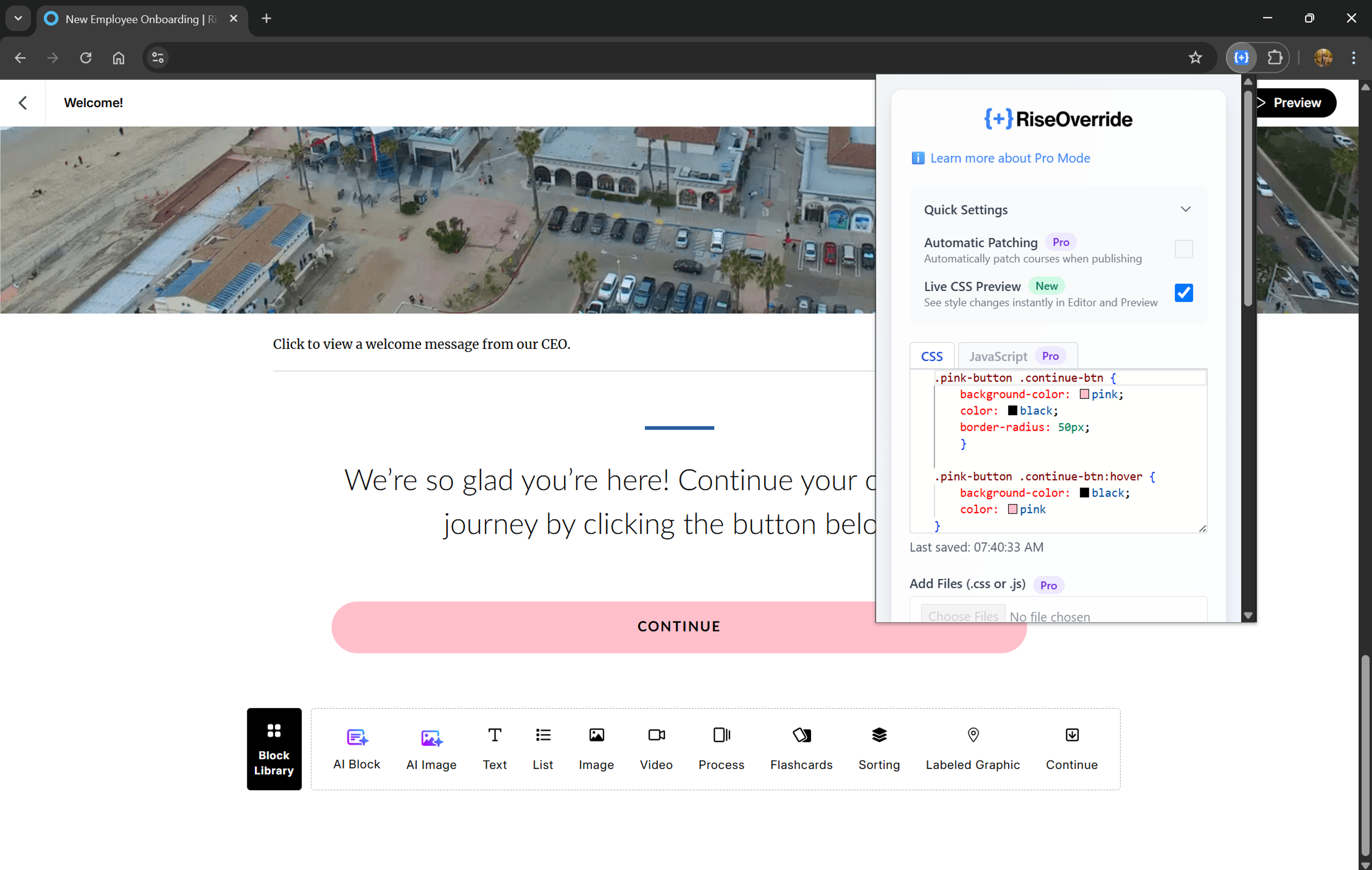The height and width of the screenshot is (870, 1372).
Task: Add a Flashcards block
Action: point(802,749)
